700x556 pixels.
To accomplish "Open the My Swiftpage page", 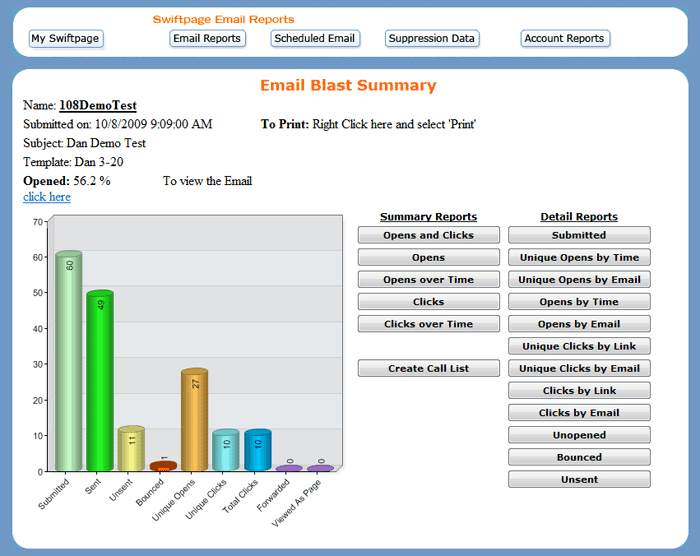I will [66, 38].
